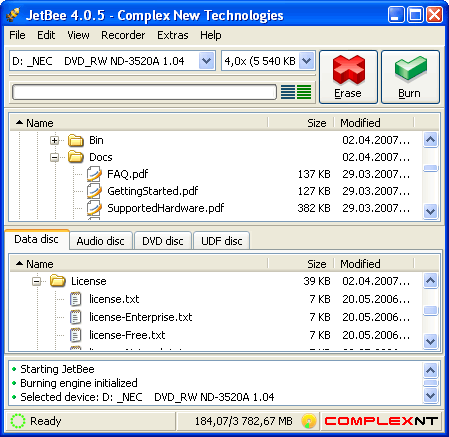Viewport: 449px width, 437px height.
Task: Click the license.txt document icon
Action: 76,299
